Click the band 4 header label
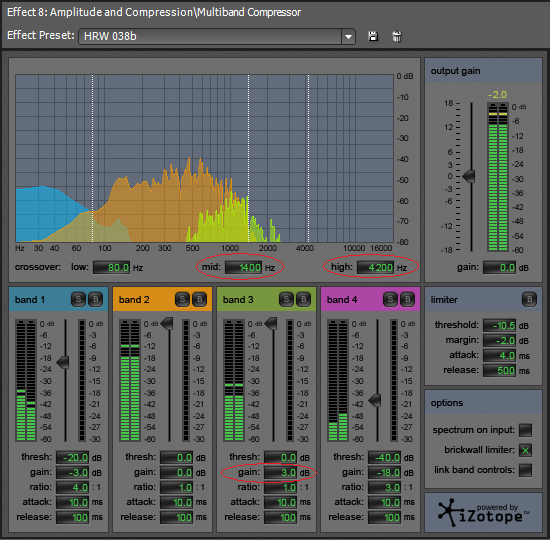550x540 pixels. [x=342, y=300]
